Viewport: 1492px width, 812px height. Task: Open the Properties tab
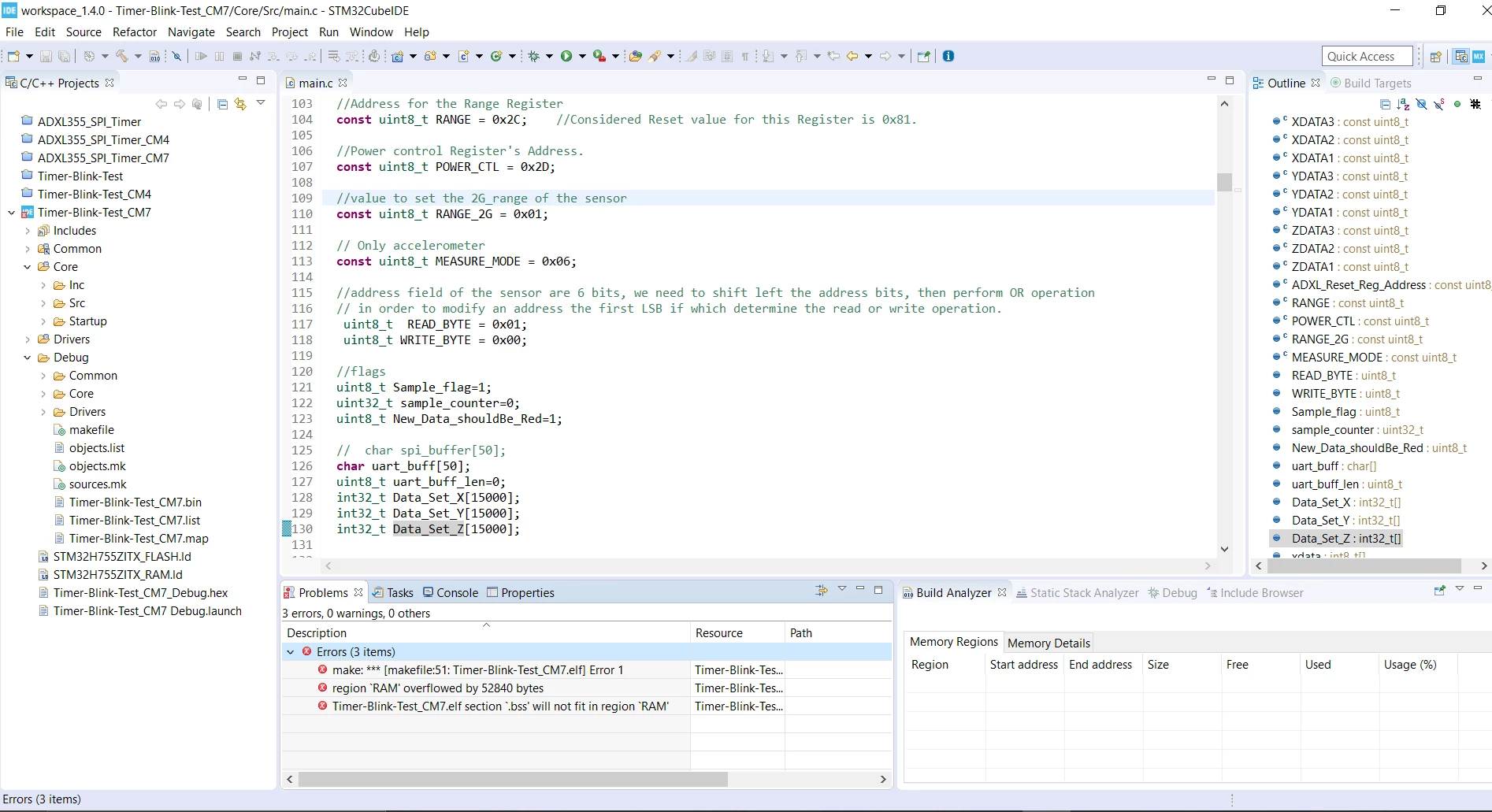coord(521,593)
